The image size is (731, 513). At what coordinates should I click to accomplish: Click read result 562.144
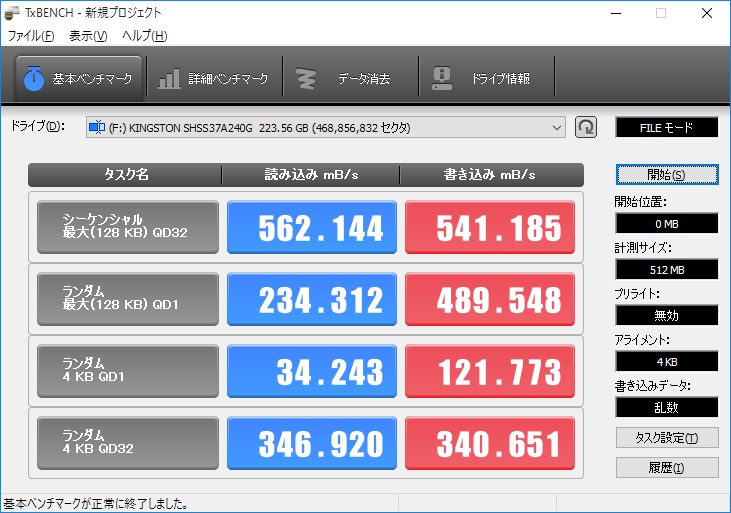(x=312, y=227)
